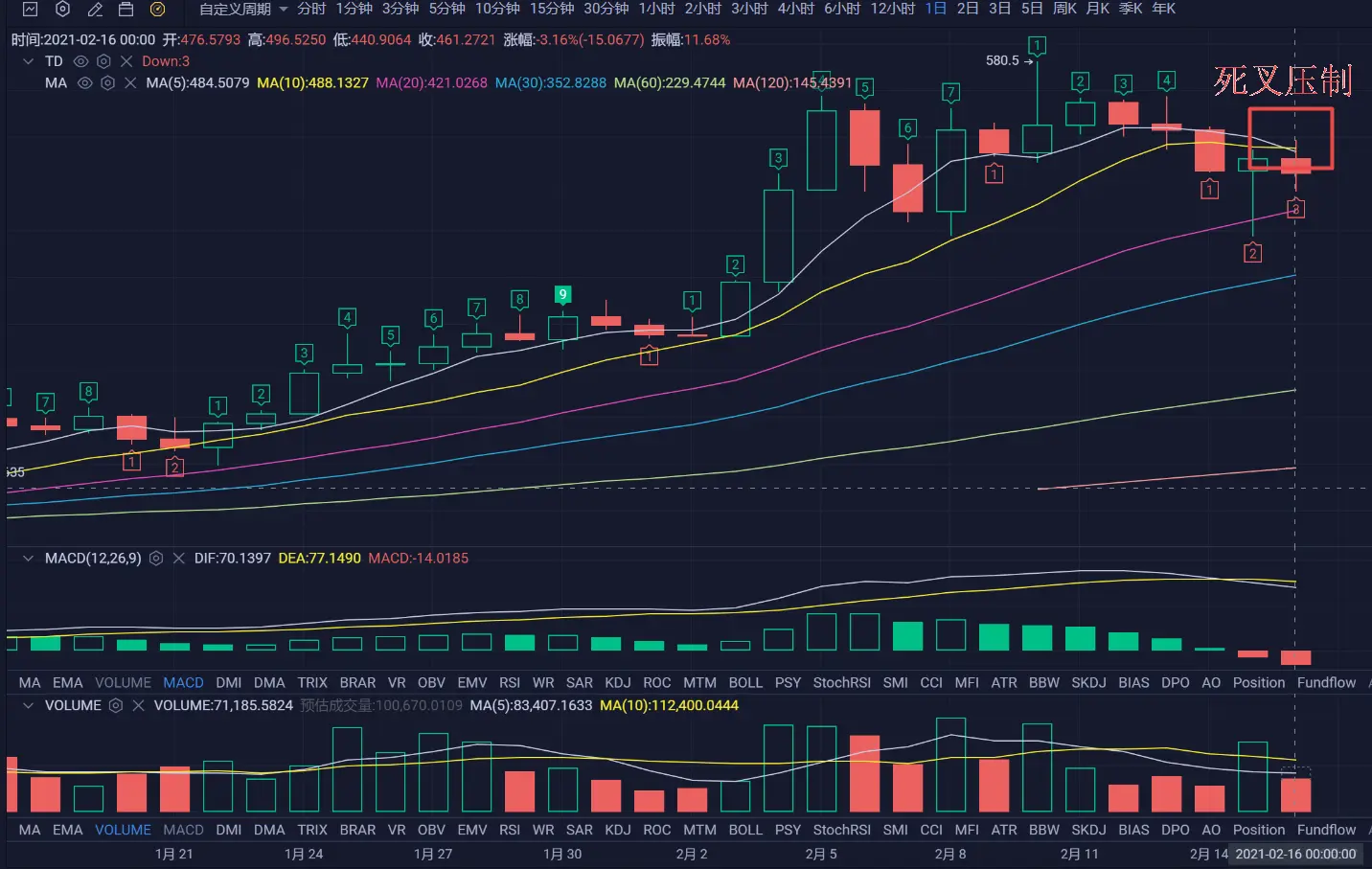Remove the MA indicator with its X
Image resolution: width=1372 pixels, height=869 pixels.
130,83
